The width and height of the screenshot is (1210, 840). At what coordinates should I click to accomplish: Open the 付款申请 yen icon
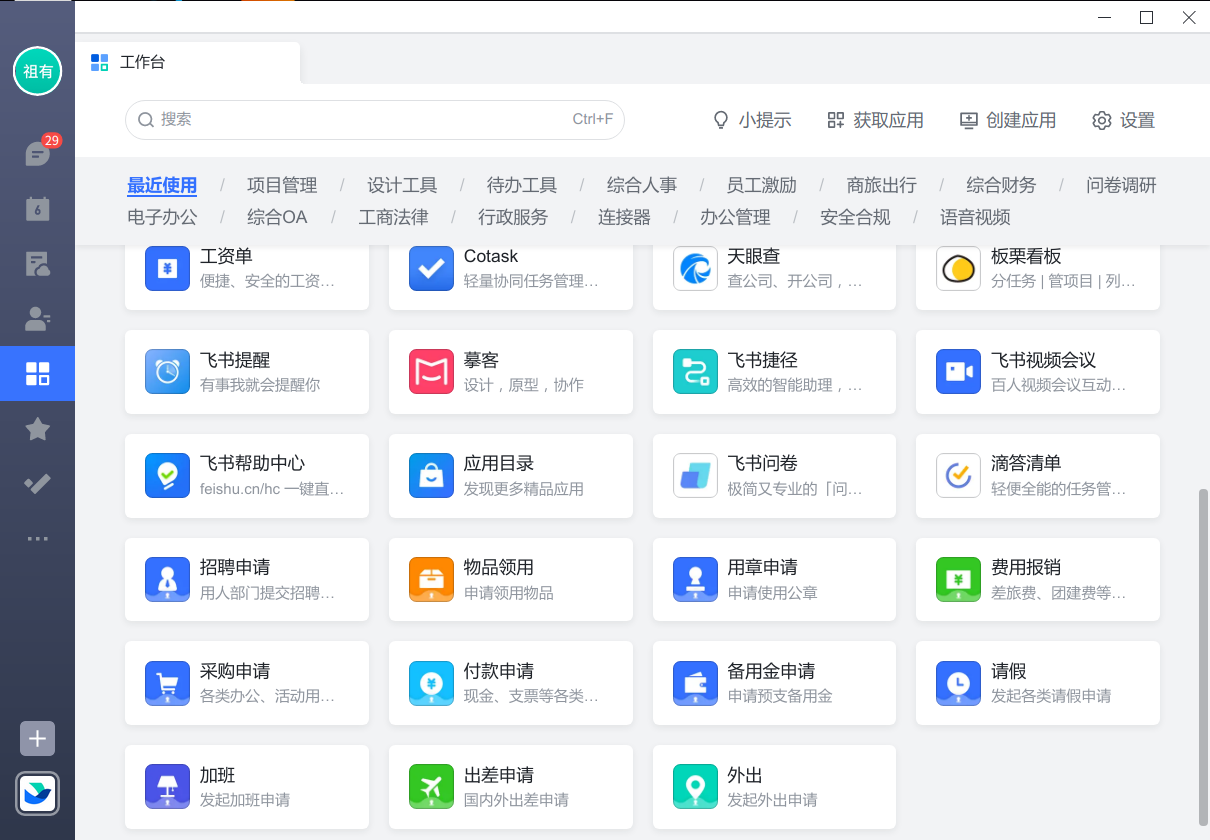click(x=431, y=683)
